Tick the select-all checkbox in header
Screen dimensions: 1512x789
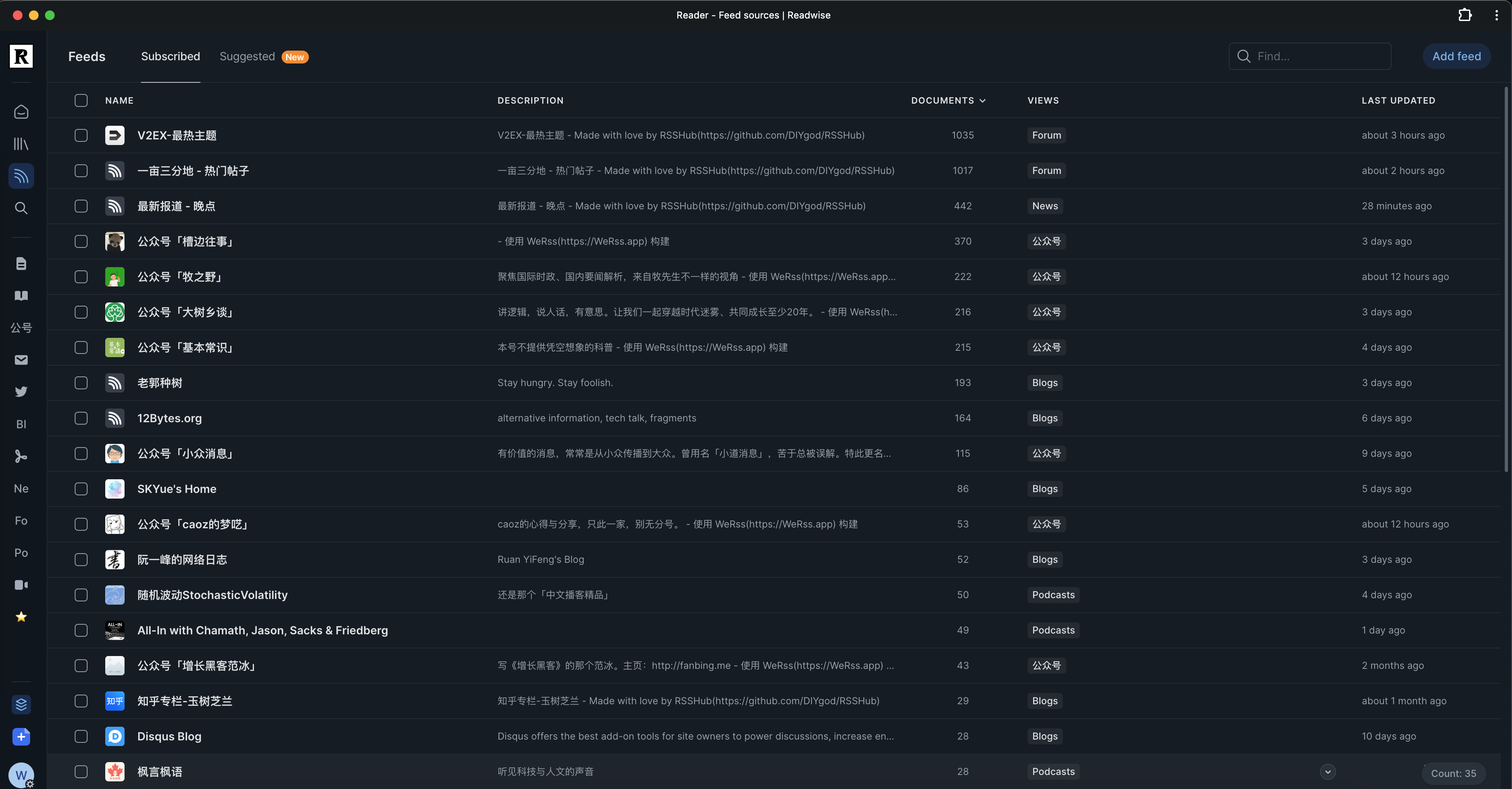[x=81, y=100]
